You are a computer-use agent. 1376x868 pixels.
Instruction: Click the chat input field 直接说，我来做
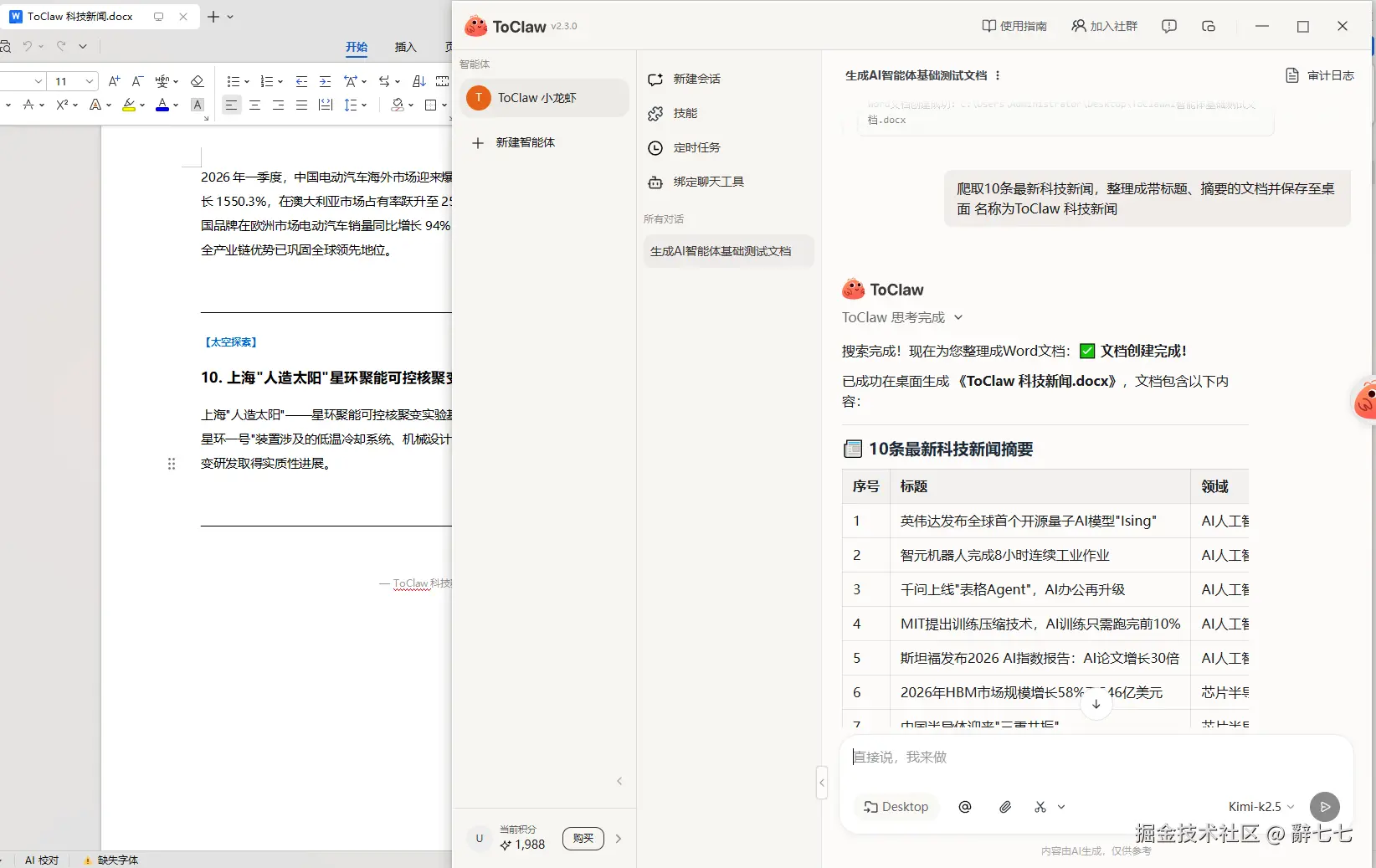pyautogui.click(x=1096, y=758)
